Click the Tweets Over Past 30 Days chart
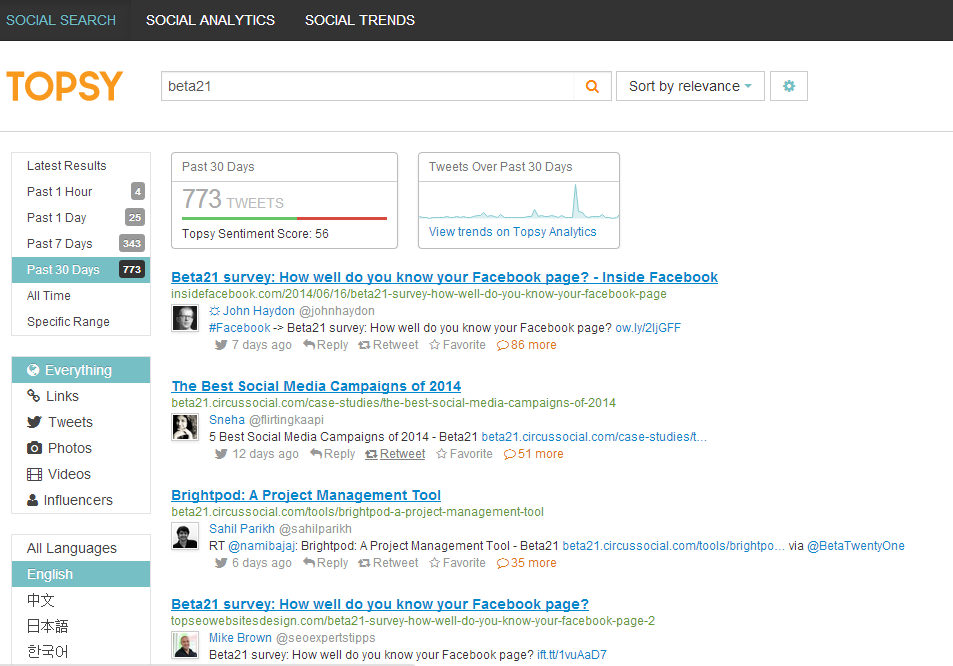This screenshot has height=666, width=953. click(x=518, y=201)
